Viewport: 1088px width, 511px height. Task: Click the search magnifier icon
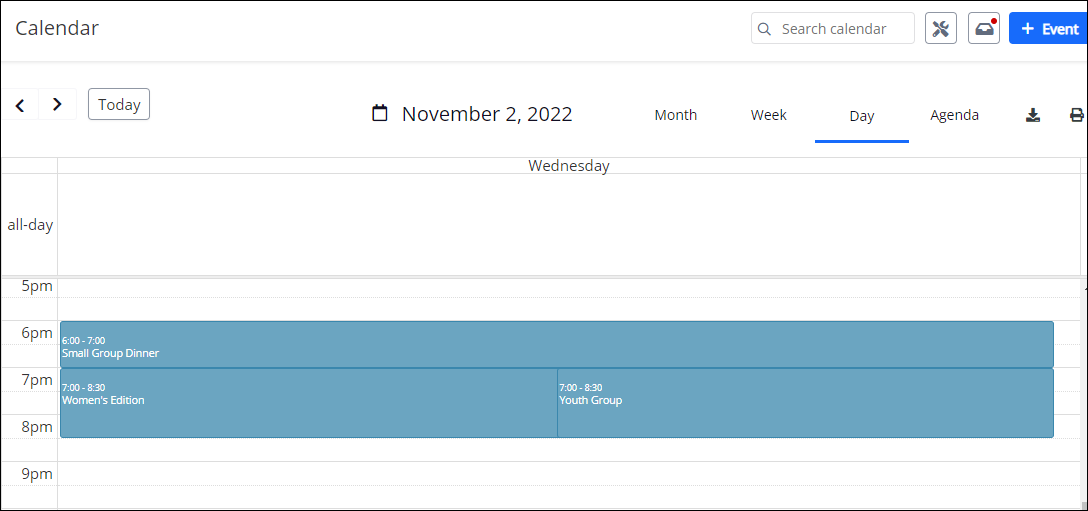765,29
